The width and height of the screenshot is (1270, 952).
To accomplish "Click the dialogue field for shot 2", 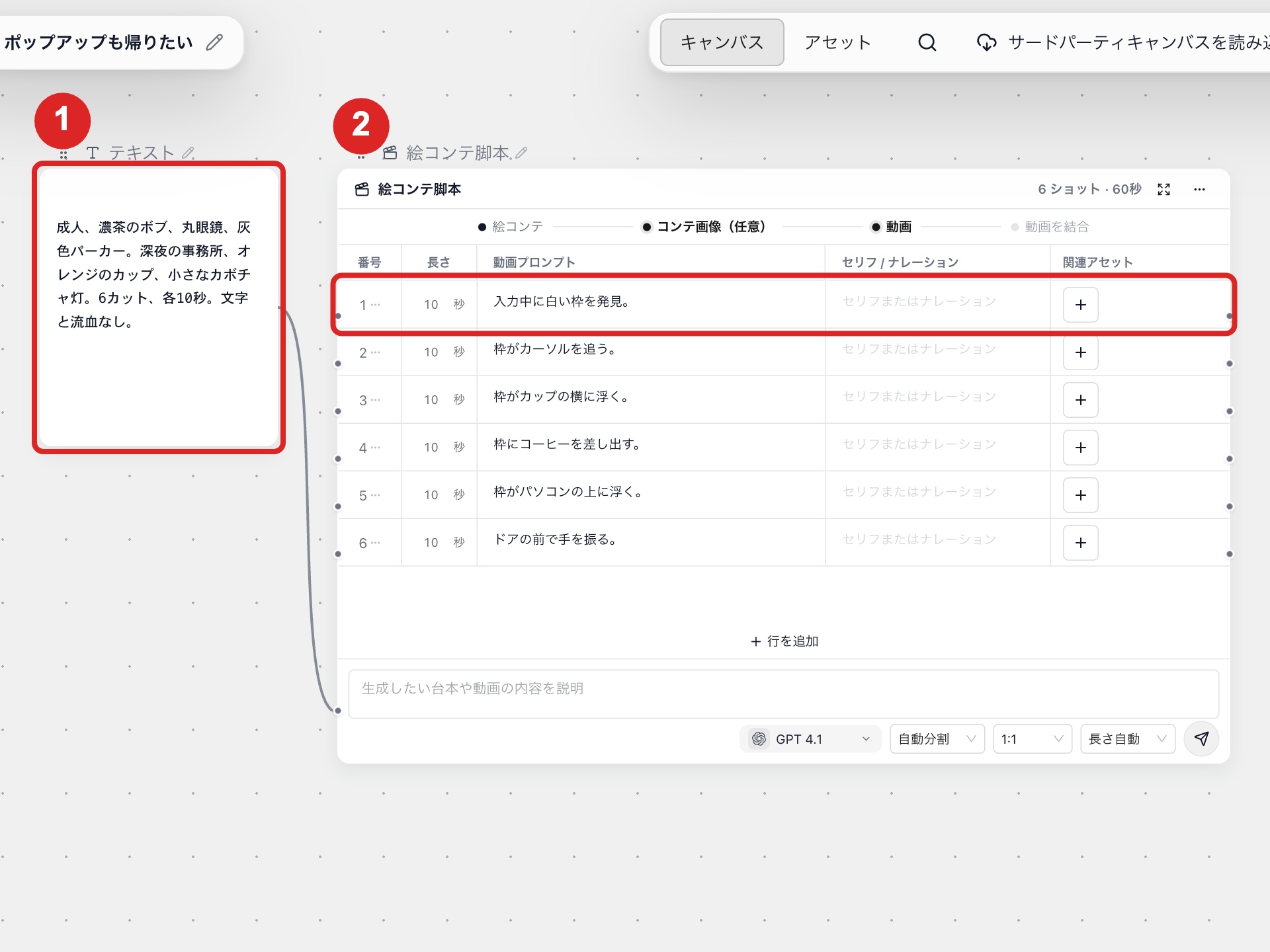I will pyautogui.click(x=937, y=352).
